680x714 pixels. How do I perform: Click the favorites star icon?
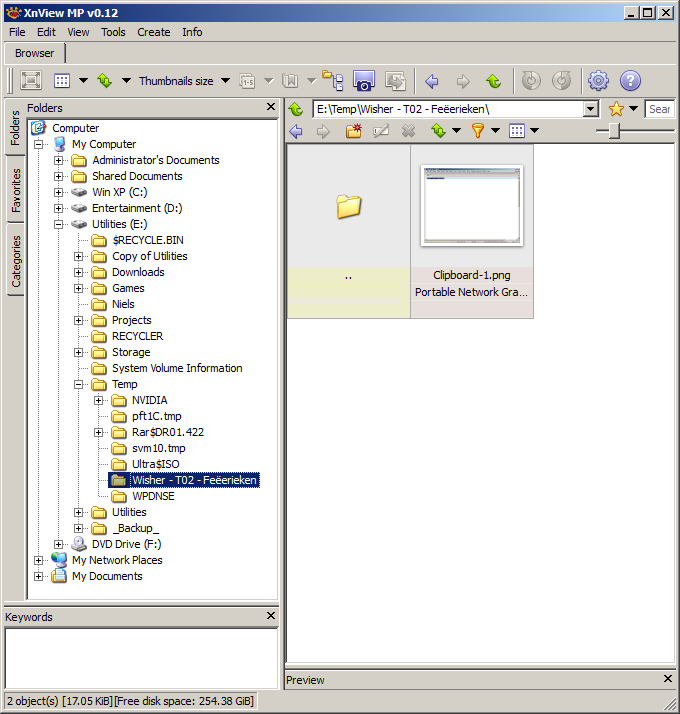click(616, 109)
